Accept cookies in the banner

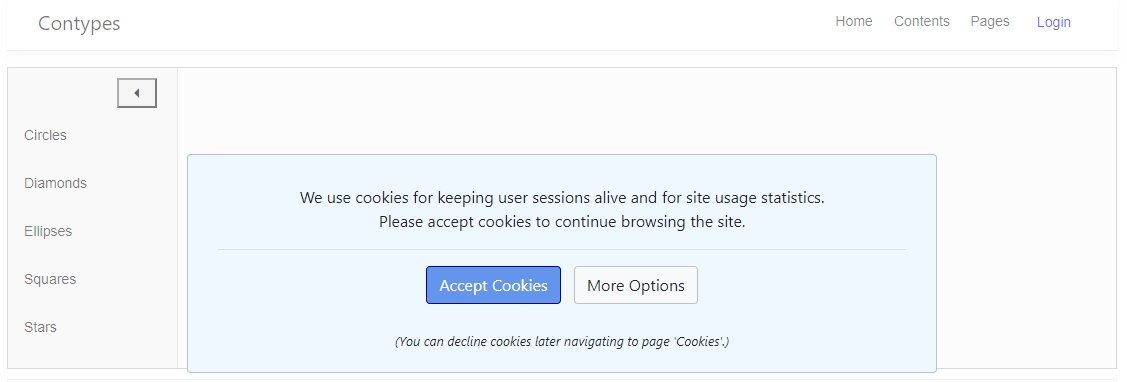493,285
